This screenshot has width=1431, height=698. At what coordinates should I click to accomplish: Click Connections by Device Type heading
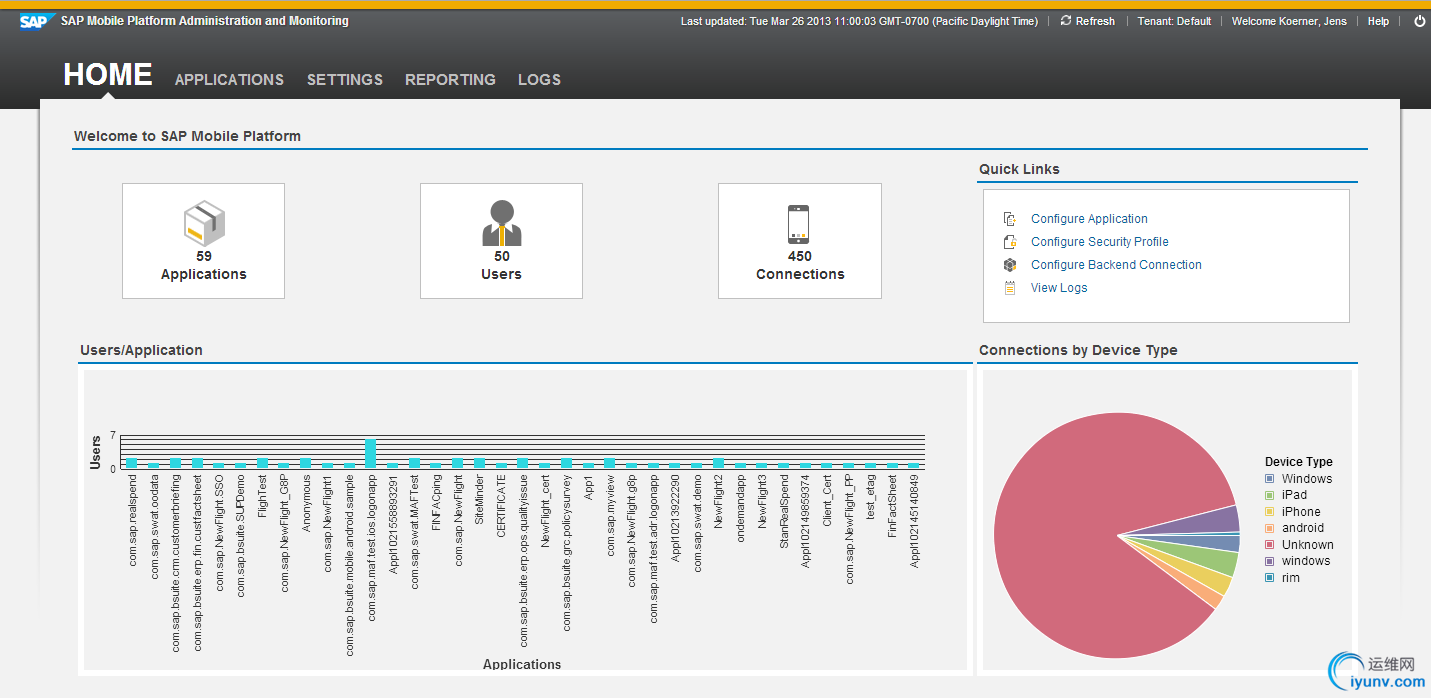click(1078, 350)
